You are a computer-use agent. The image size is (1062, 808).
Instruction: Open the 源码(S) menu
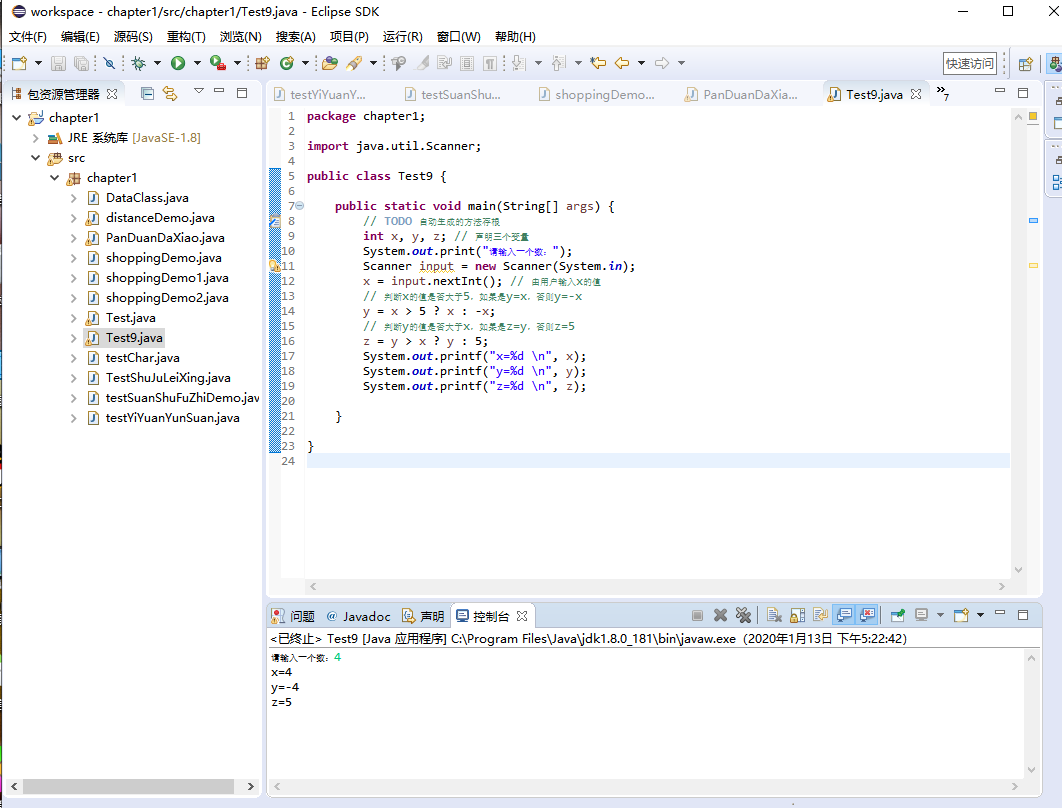pos(133,37)
